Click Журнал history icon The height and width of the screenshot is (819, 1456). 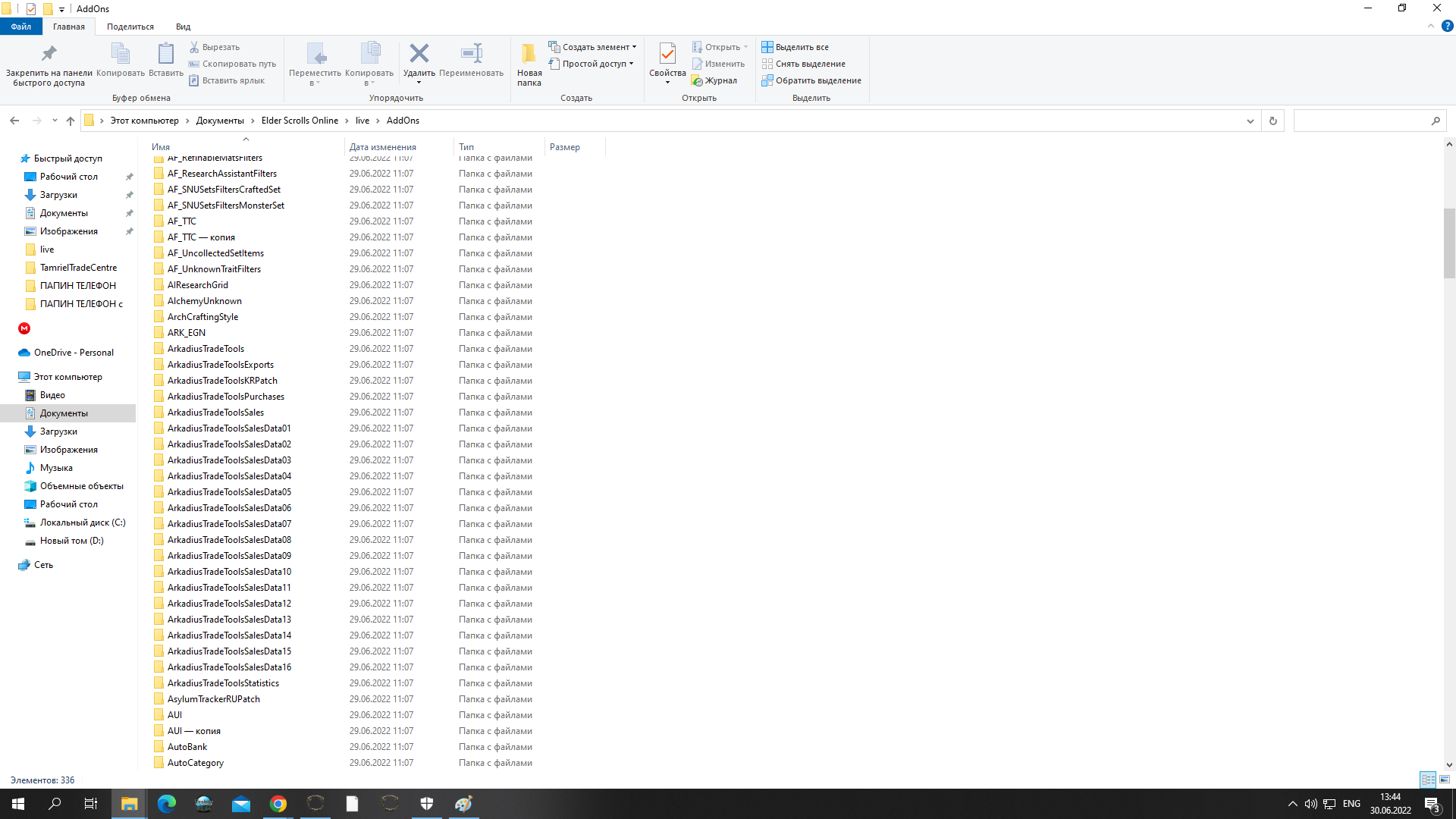point(697,80)
